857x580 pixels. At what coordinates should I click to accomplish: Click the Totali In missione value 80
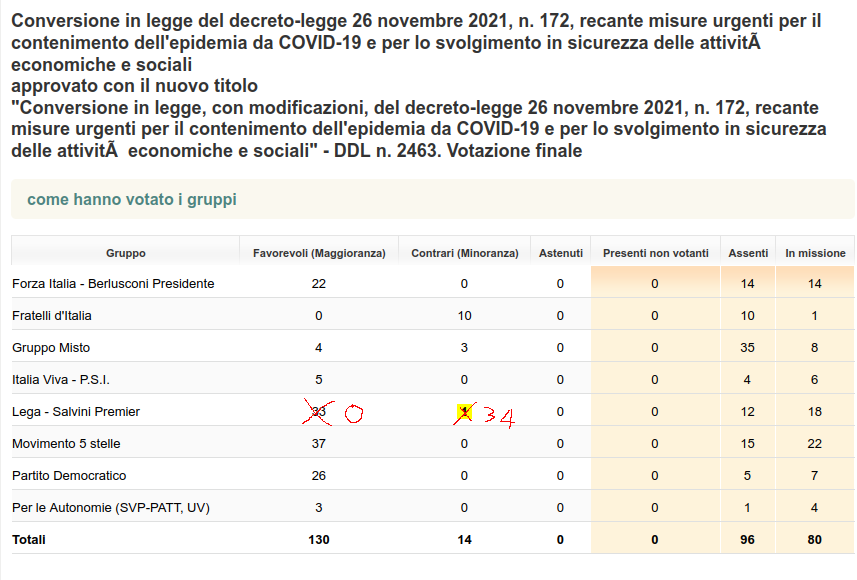click(x=814, y=540)
